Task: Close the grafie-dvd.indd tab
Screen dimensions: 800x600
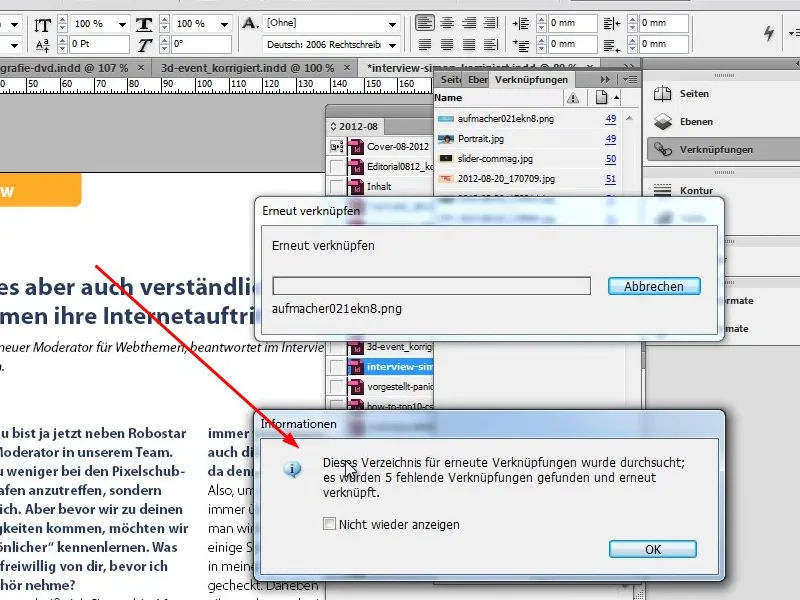Action: click(141, 67)
